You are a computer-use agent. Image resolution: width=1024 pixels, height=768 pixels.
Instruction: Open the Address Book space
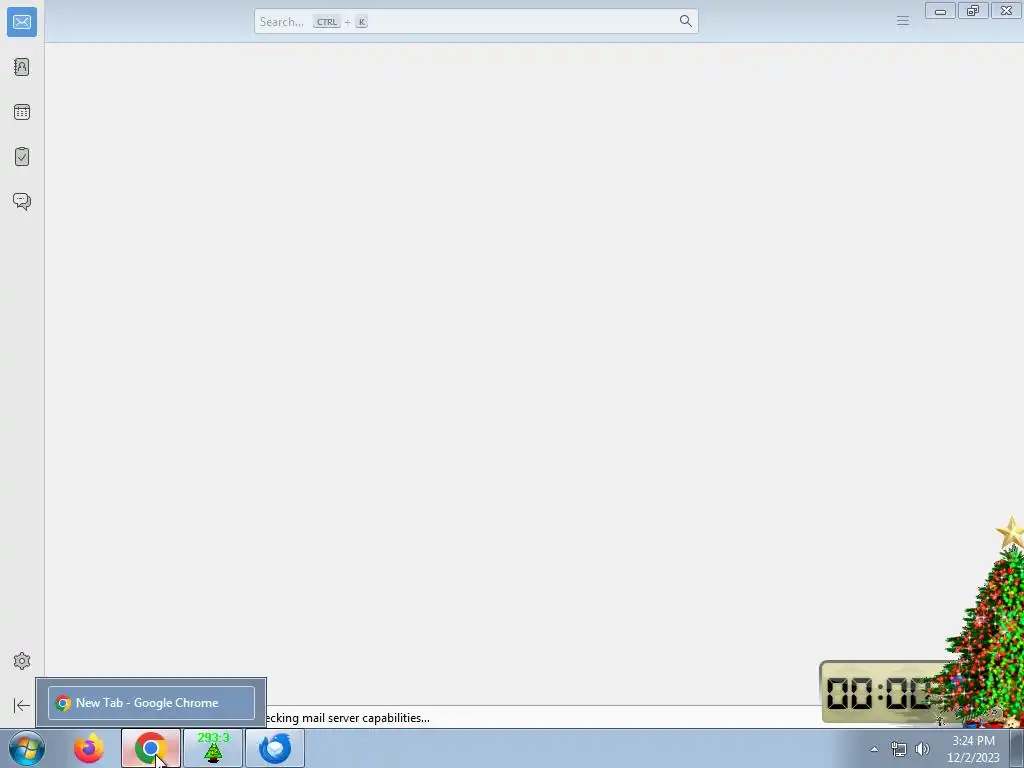click(x=22, y=67)
